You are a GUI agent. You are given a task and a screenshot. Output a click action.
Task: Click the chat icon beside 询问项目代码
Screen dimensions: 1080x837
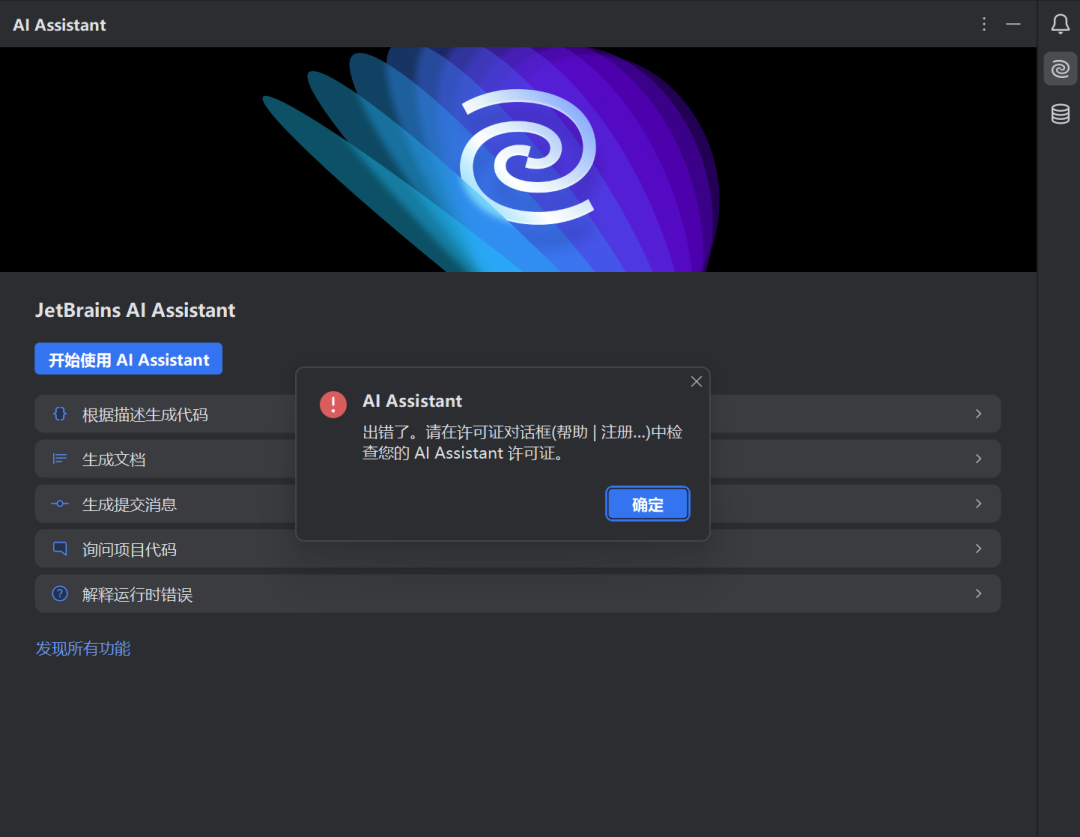(x=60, y=549)
